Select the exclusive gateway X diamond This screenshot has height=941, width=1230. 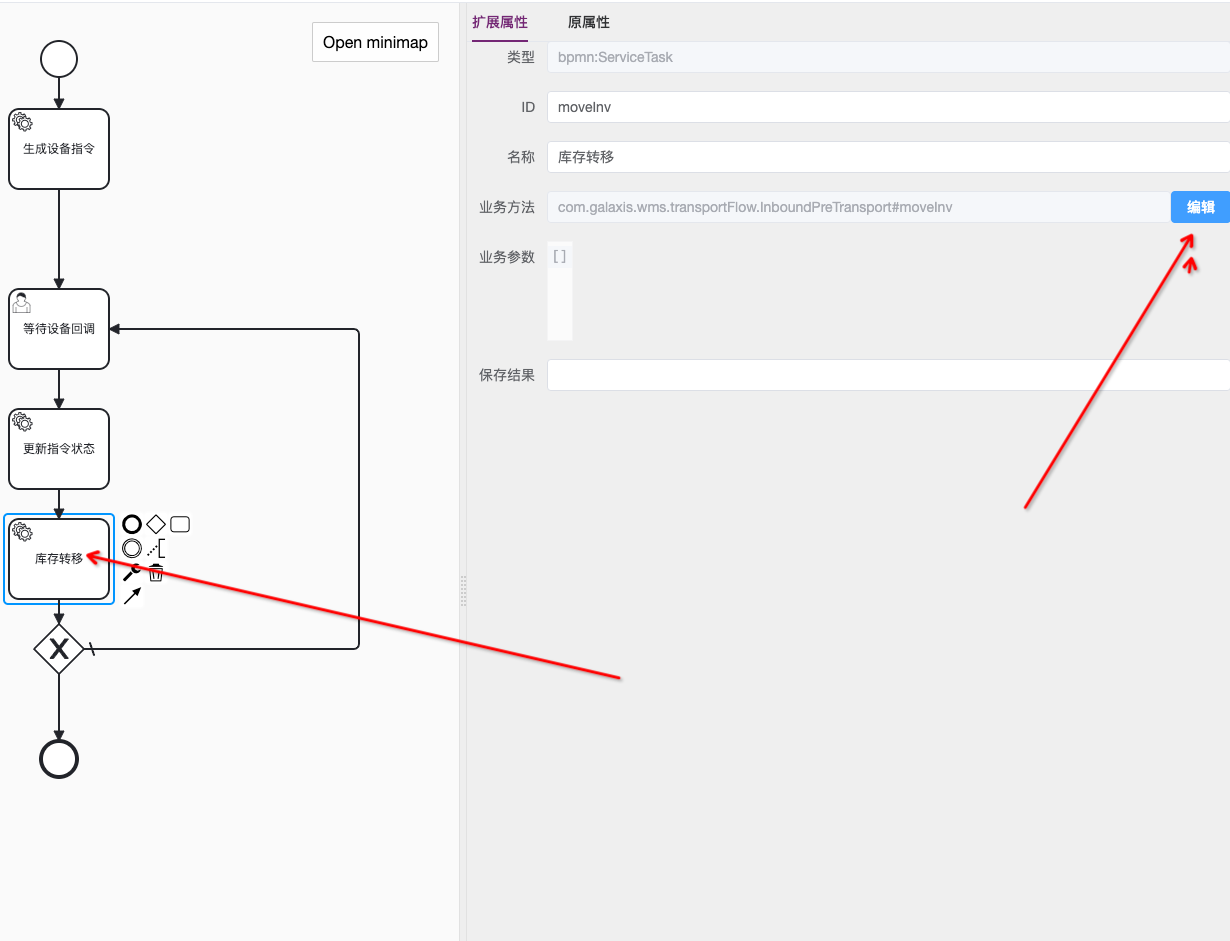tap(59, 649)
